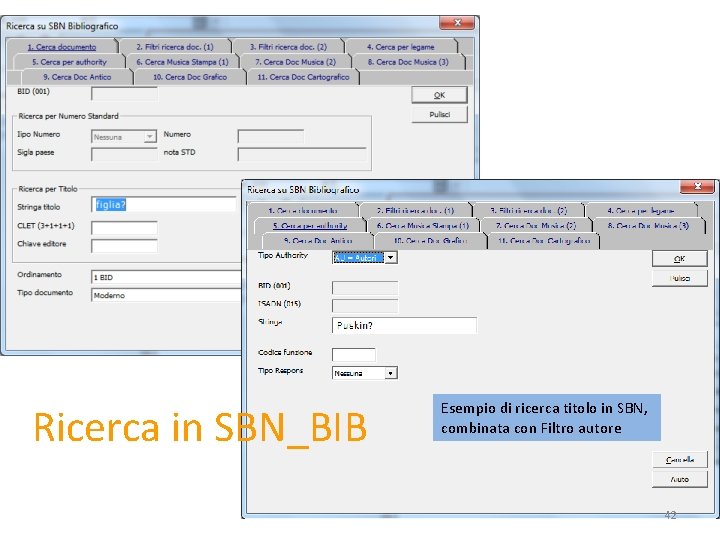Select '7. Cerca Doc Musica (2)' tab in back window
Image resolution: width=720 pixels, height=540 pixels.
point(296,62)
